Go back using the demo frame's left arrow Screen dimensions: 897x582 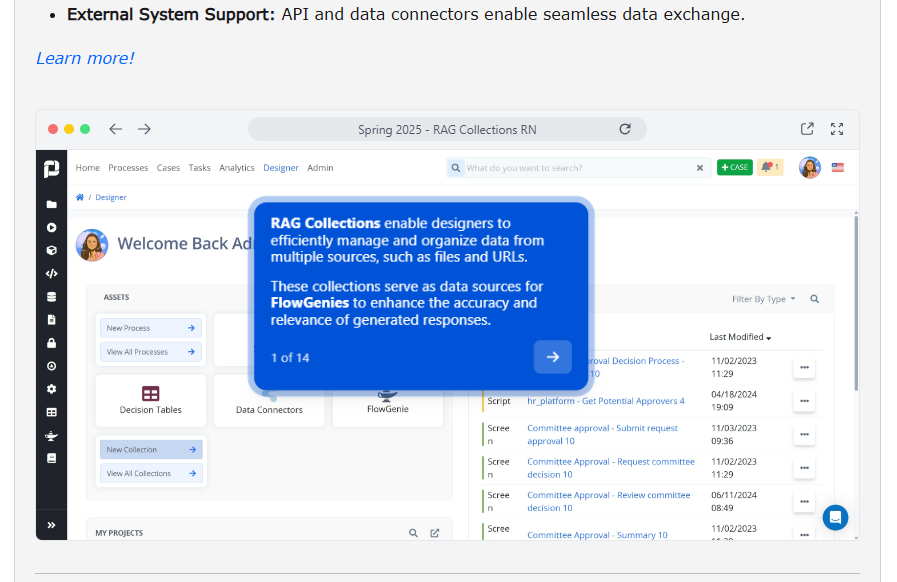tap(116, 129)
